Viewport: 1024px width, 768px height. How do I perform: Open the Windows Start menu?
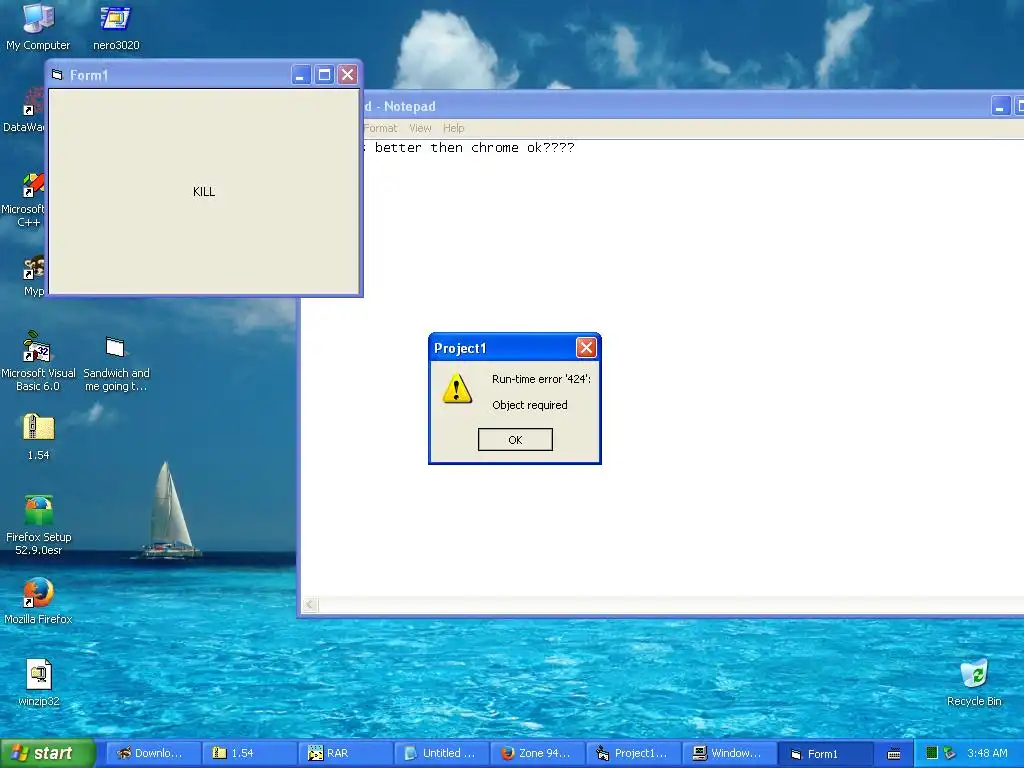(x=47, y=753)
